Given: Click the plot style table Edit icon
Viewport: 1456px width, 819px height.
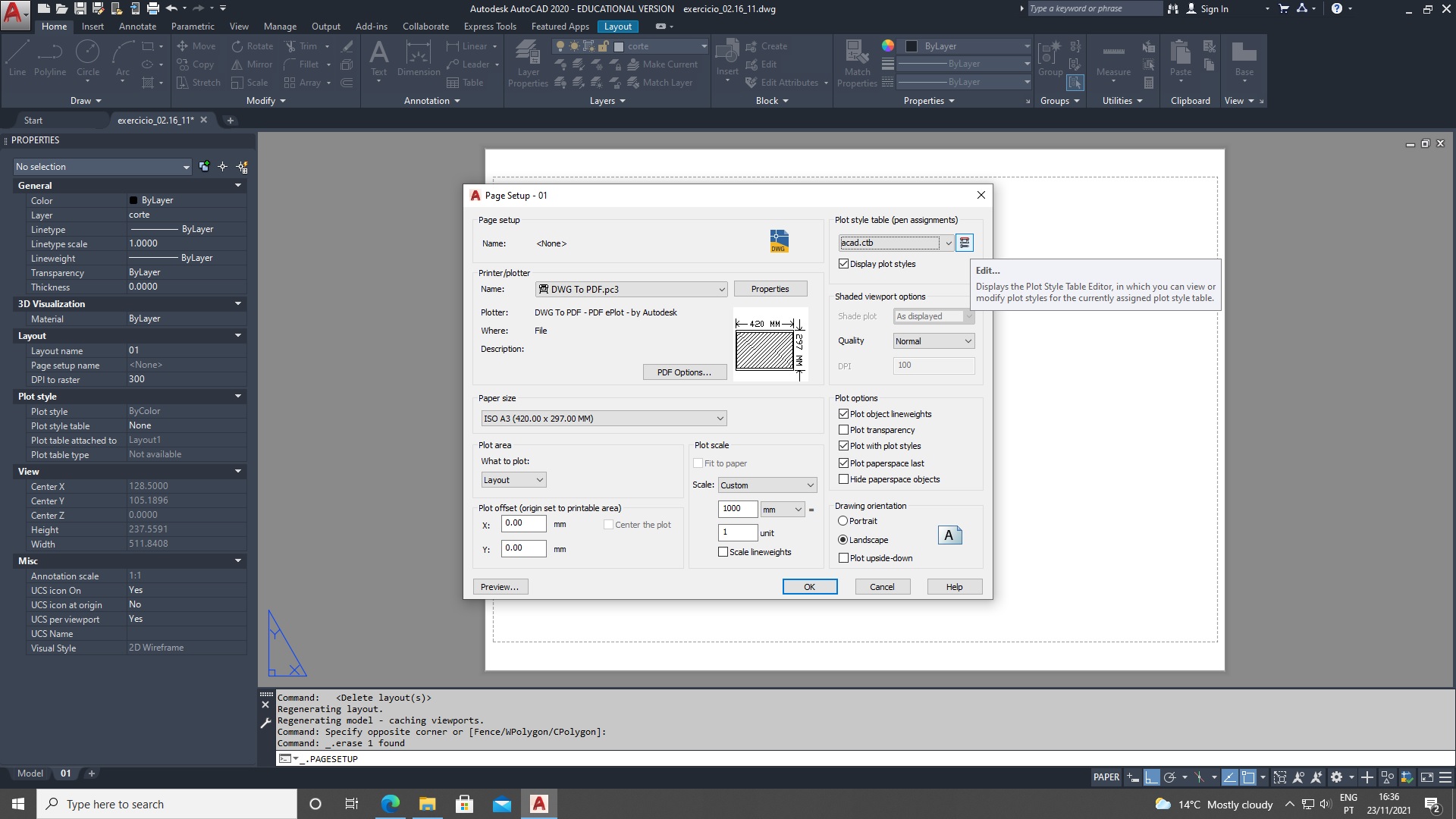Looking at the screenshot, I should point(965,243).
